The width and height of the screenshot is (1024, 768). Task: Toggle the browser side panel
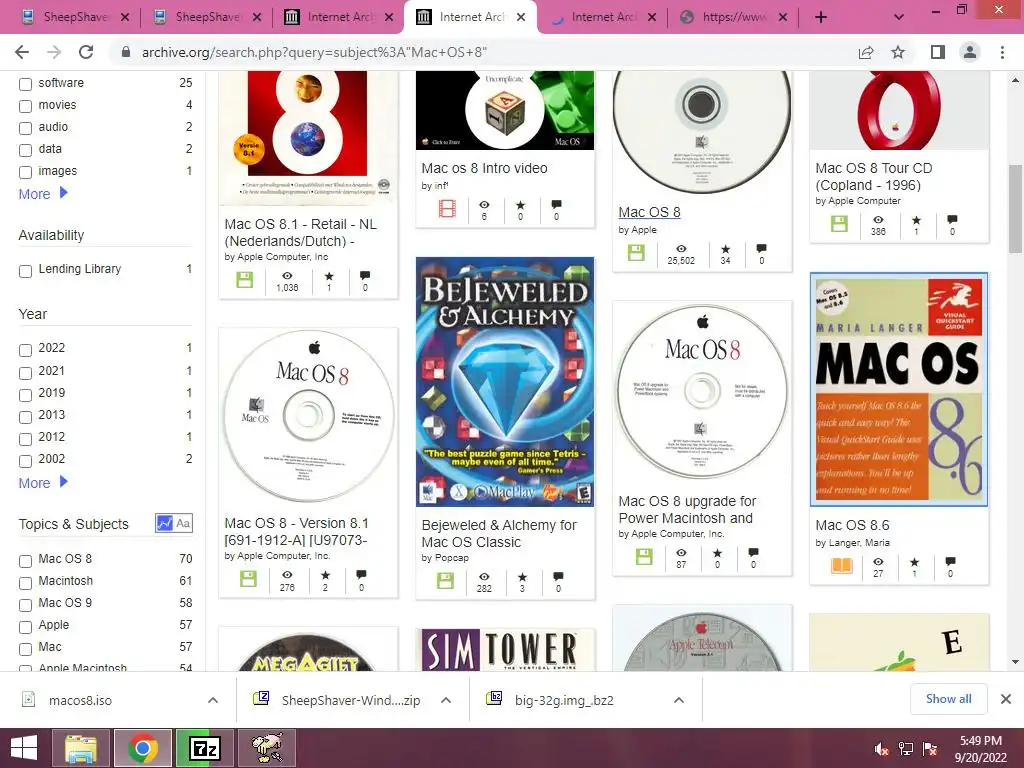[938, 52]
